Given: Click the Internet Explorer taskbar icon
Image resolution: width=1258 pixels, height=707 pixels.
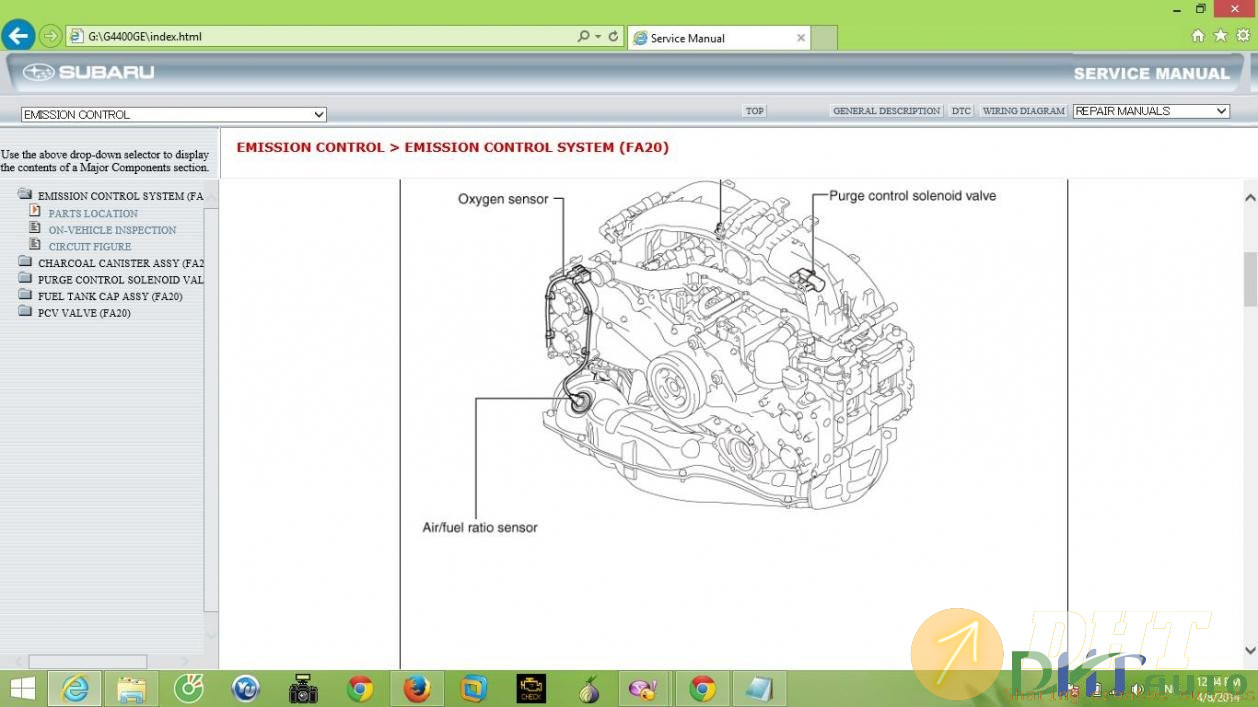Looking at the screenshot, I should tap(75, 689).
